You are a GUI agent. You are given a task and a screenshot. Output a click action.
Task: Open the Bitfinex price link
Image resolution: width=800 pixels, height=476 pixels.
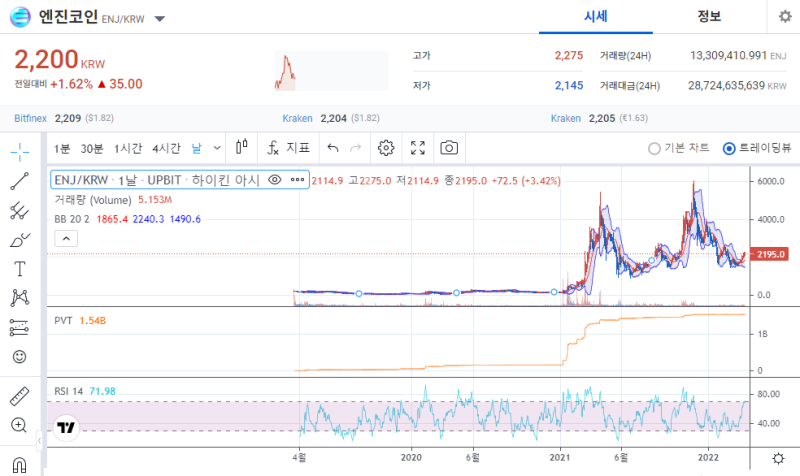click(x=30, y=118)
